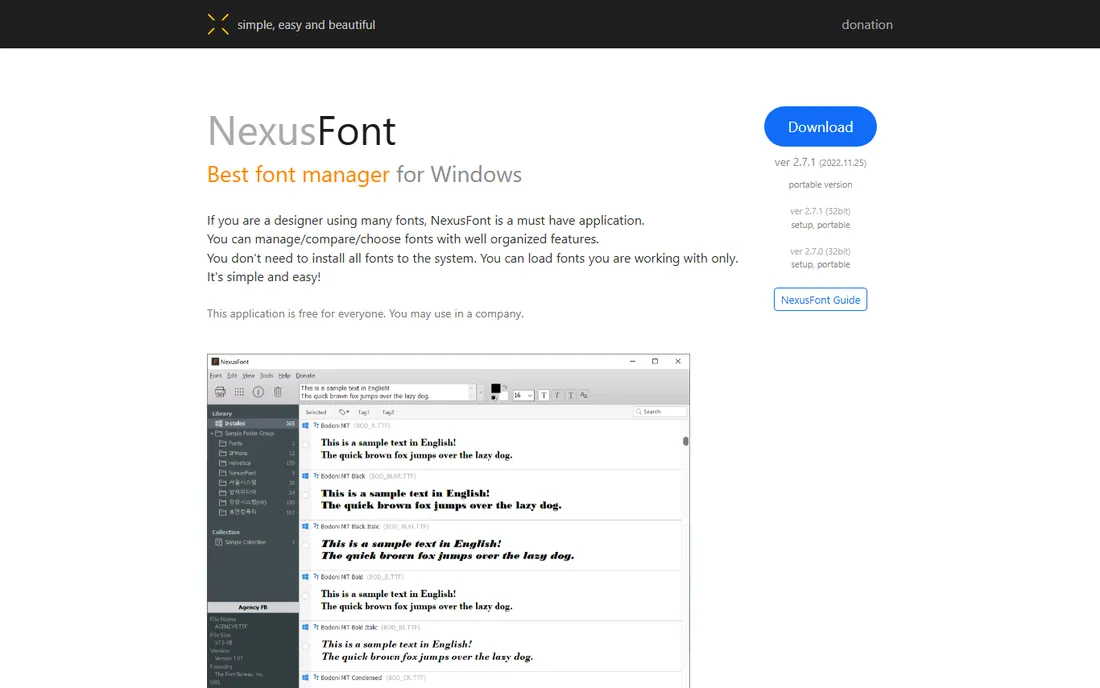Click the character map grid icon
Screen dimensions: 1100x688
239,392
